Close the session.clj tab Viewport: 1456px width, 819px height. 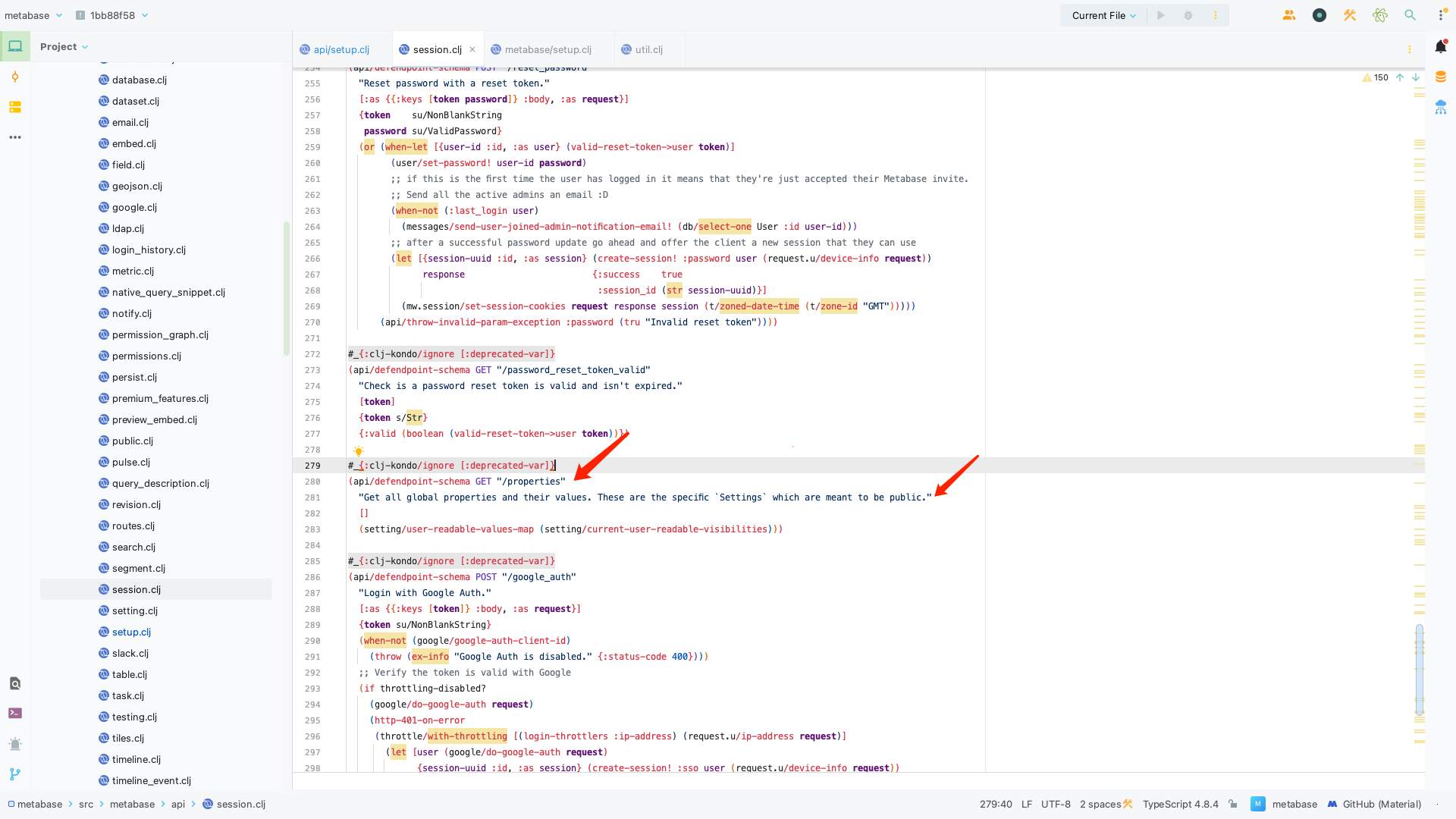point(472,49)
